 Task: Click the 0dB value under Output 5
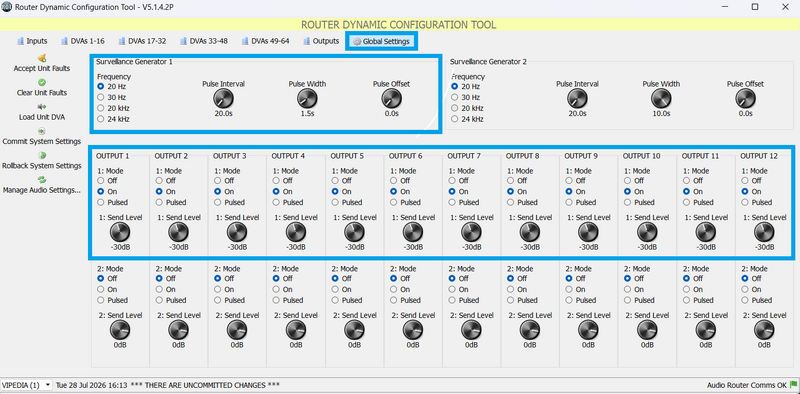tap(354, 344)
